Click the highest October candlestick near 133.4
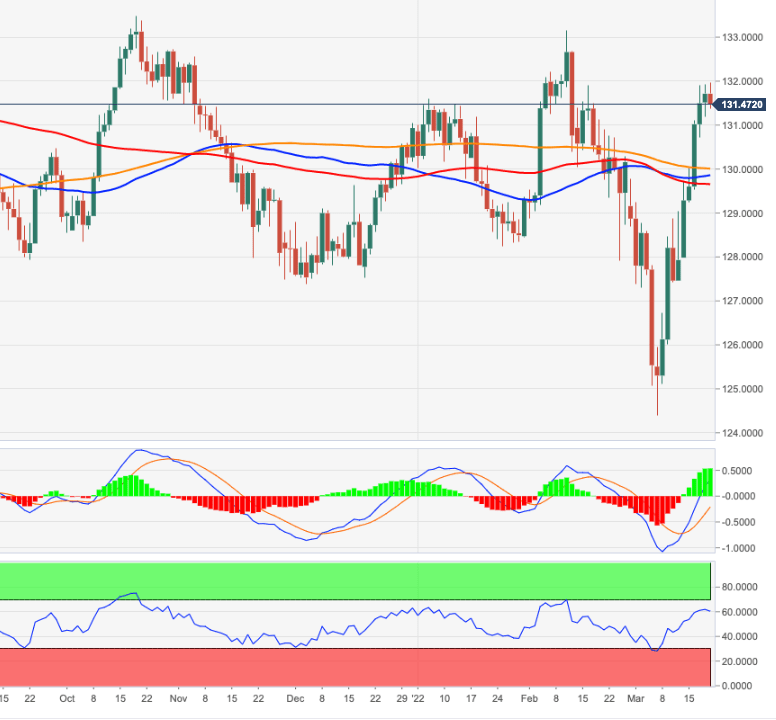 pyautogui.click(x=136, y=33)
